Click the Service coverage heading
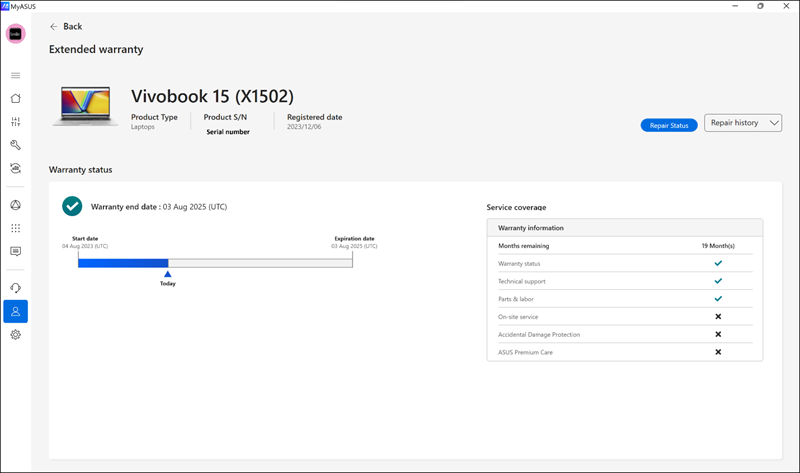Image resolution: width=800 pixels, height=473 pixels. coord(516,207)
